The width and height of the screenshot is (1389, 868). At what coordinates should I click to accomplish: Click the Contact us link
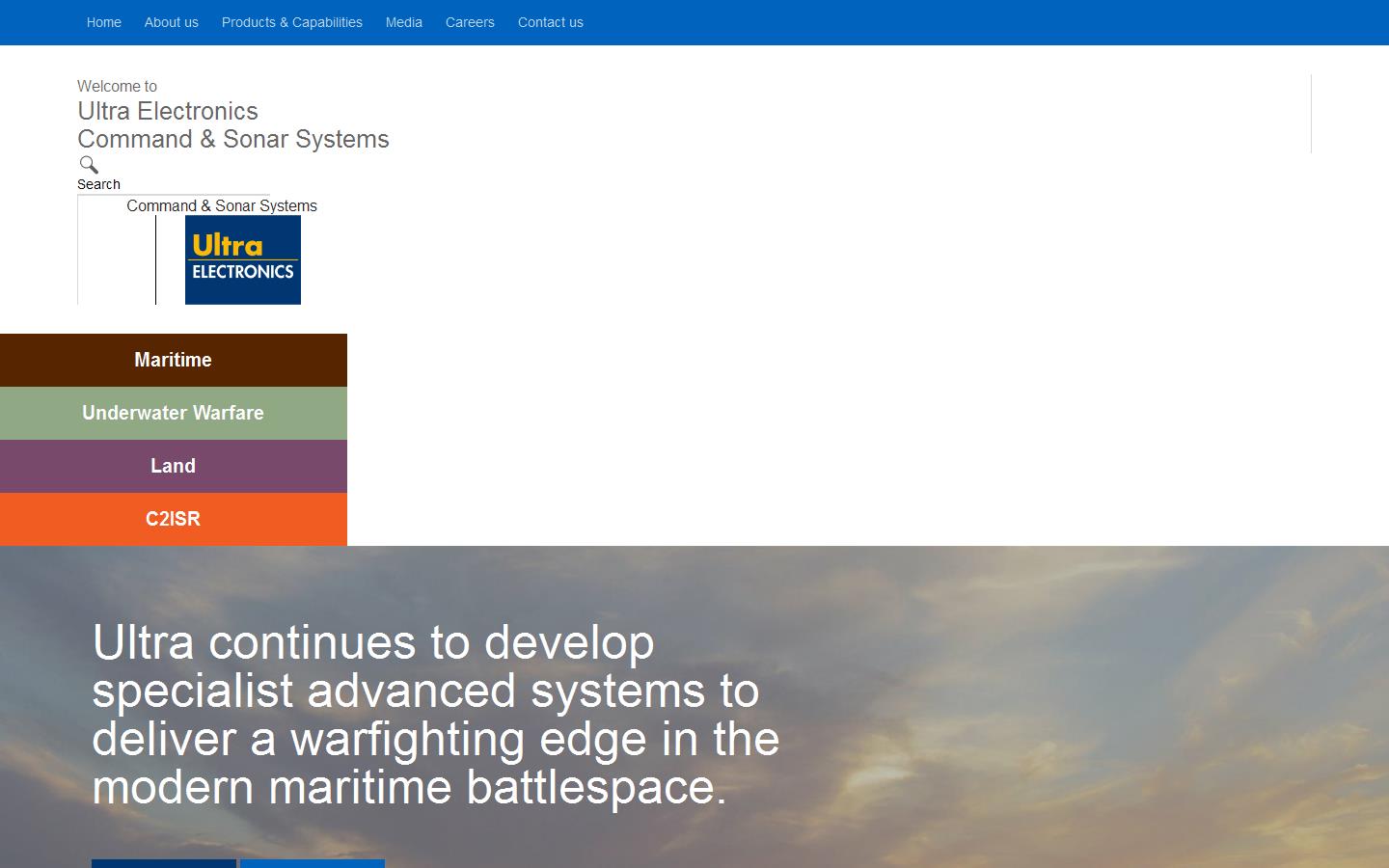pyautogui.click(x=551, y=22)
